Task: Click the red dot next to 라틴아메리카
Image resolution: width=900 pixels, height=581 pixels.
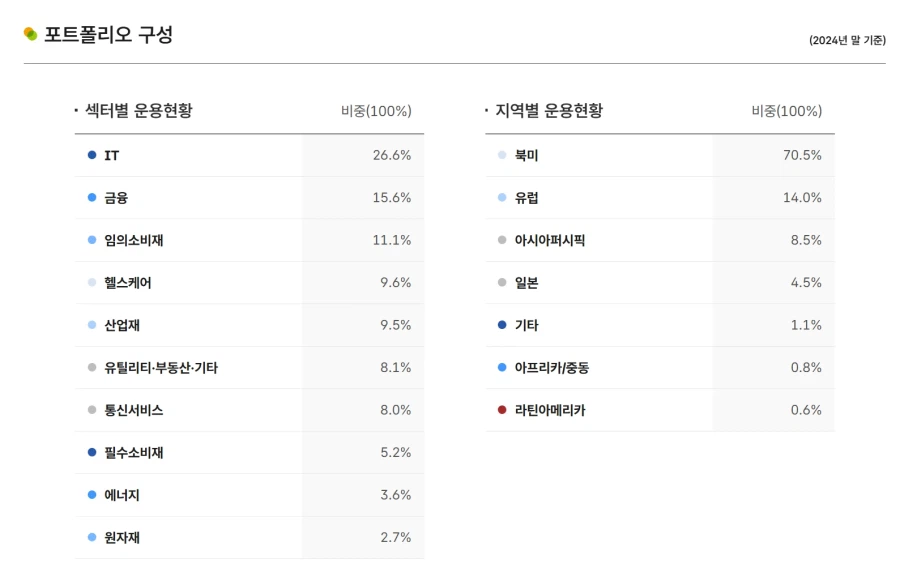Action: pos(502,410)
